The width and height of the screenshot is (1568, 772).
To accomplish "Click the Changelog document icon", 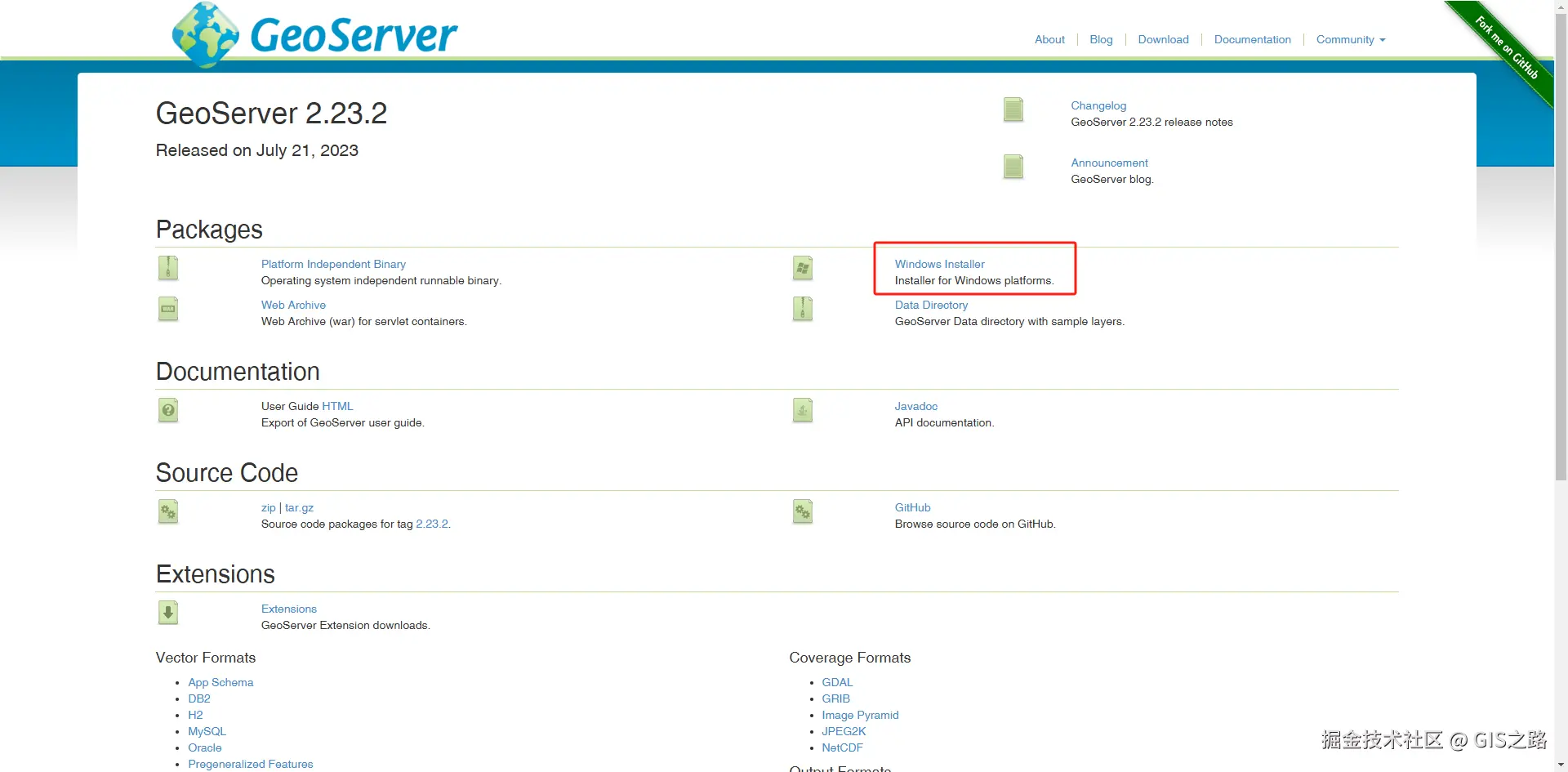I will pos(1013,109).
